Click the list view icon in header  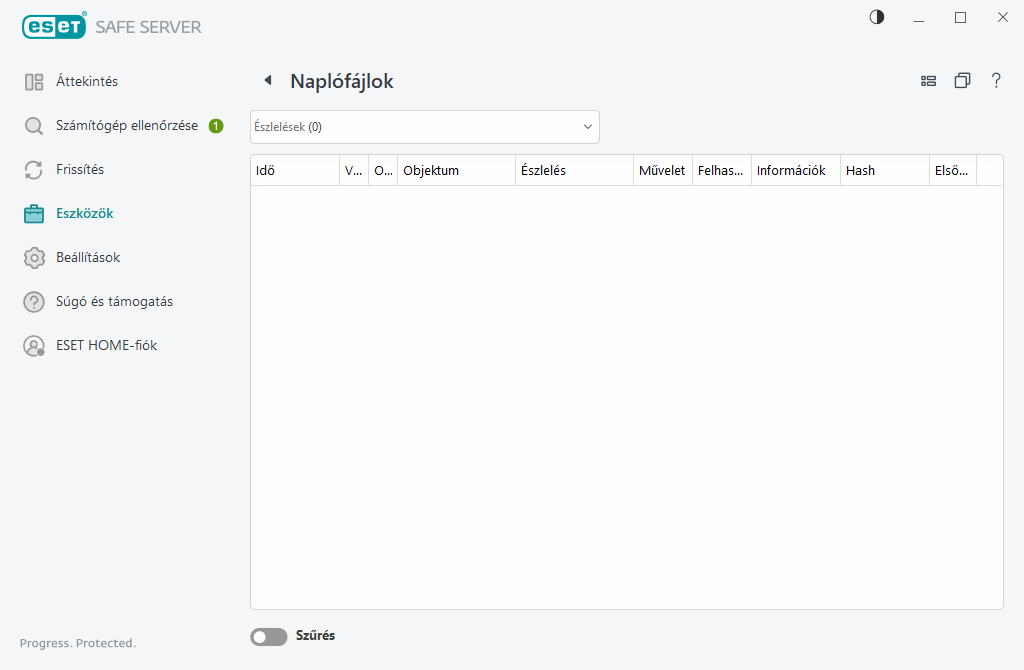coord(928,81)
